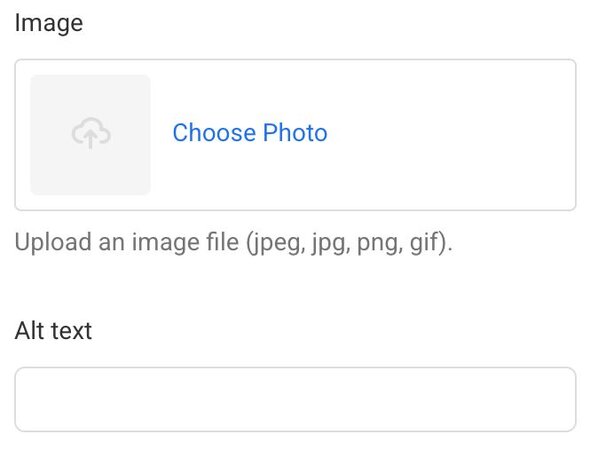598x458 pixels.
Task: Click the upload file format hint text
Action: [x=233, y=243]
